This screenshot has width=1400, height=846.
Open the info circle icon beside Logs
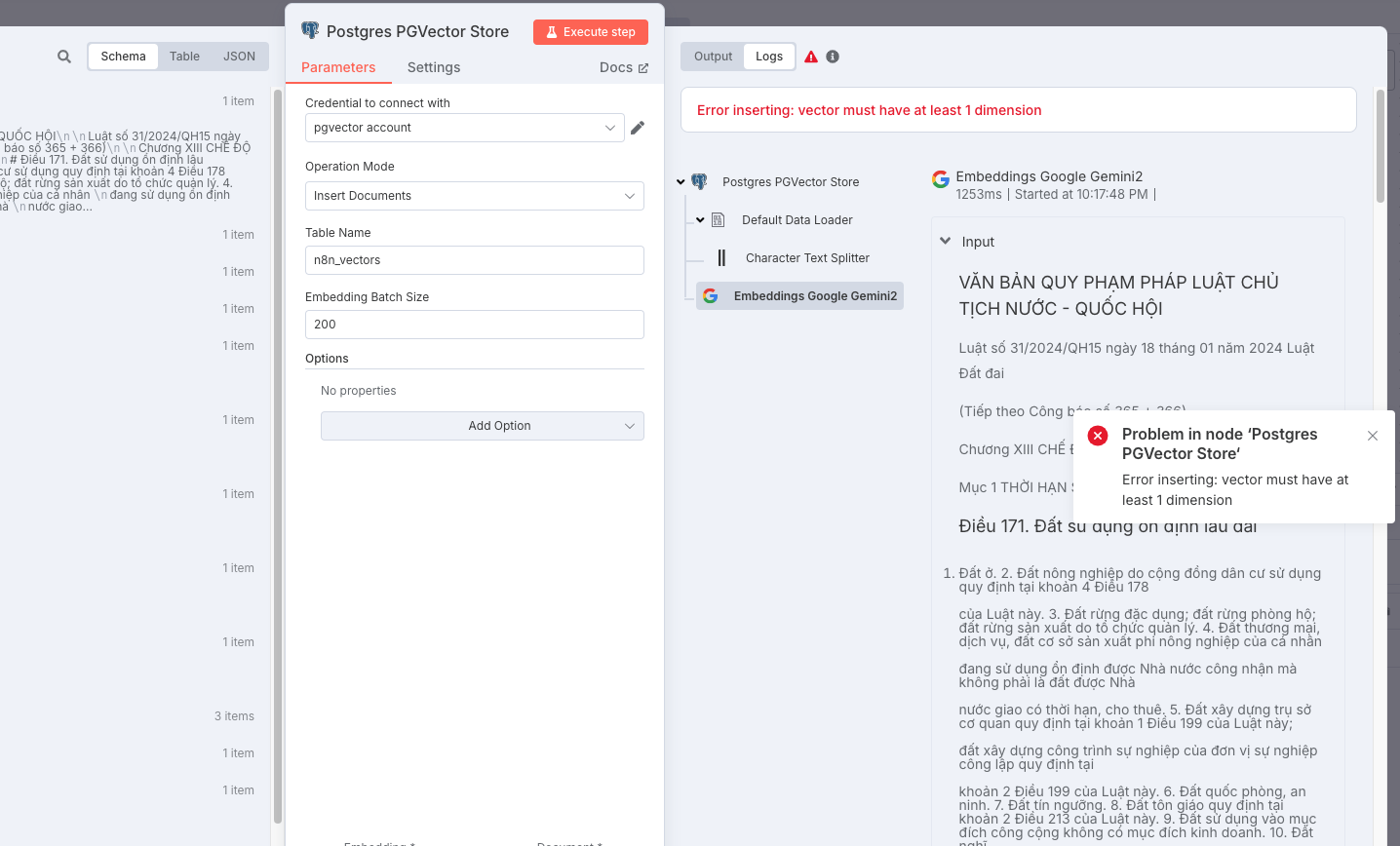click(x=833, y=57)
